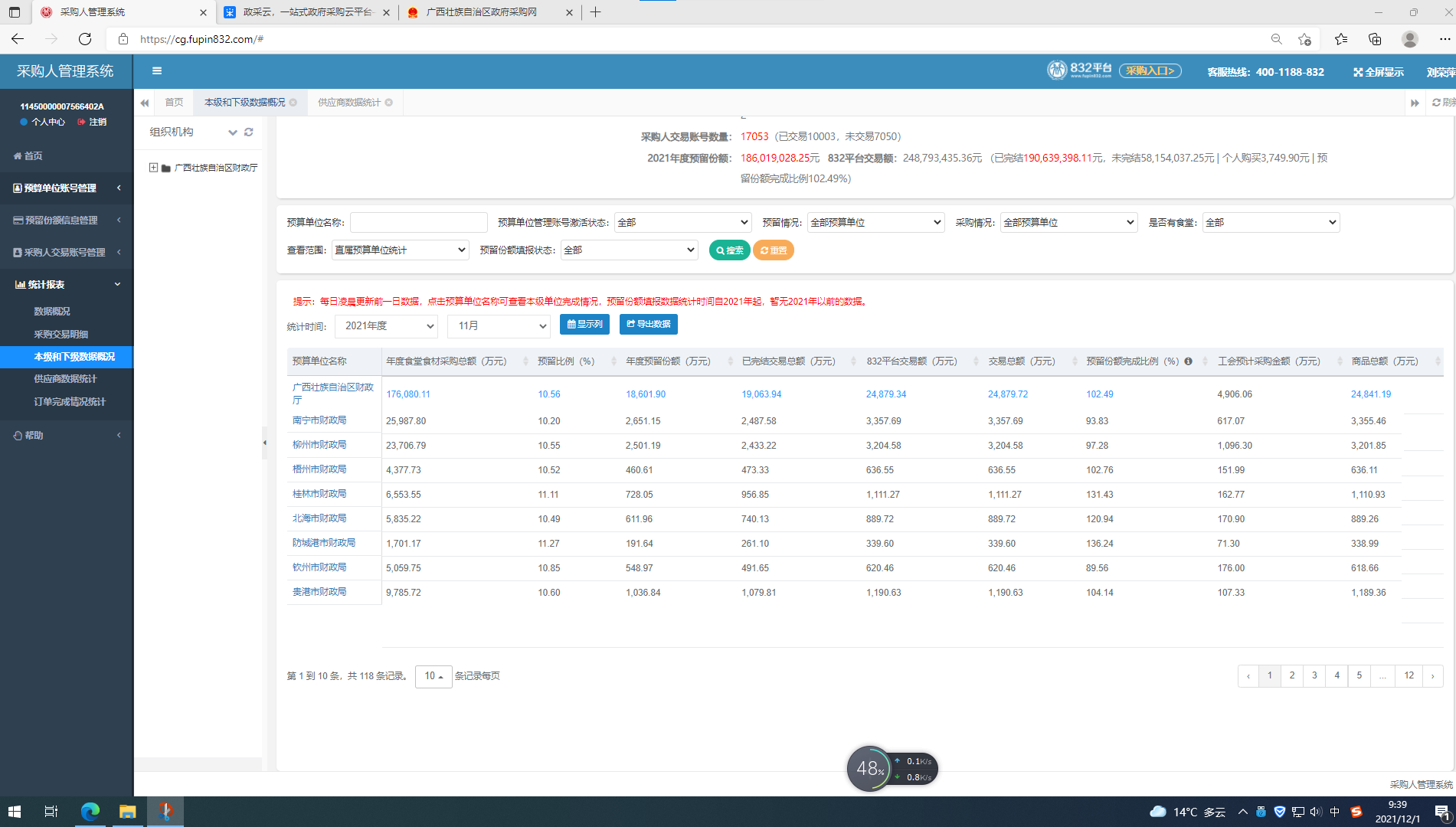Open the 11月 month dropdown
Screen dimensions: 1456x827
click(499, 325)
